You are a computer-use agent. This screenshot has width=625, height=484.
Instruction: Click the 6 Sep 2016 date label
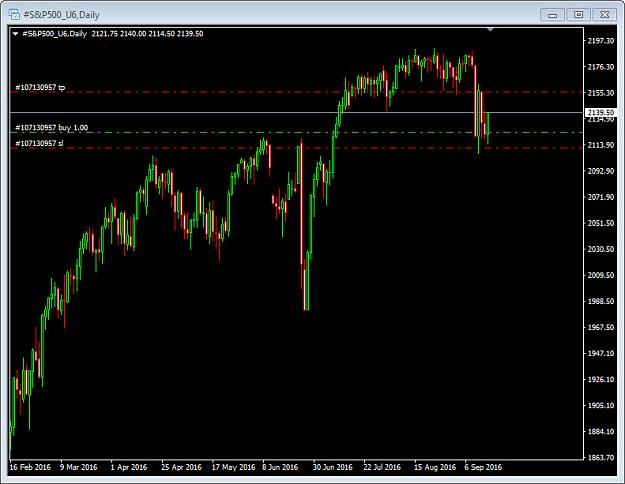pyautogui.click(x=483, y=467)
